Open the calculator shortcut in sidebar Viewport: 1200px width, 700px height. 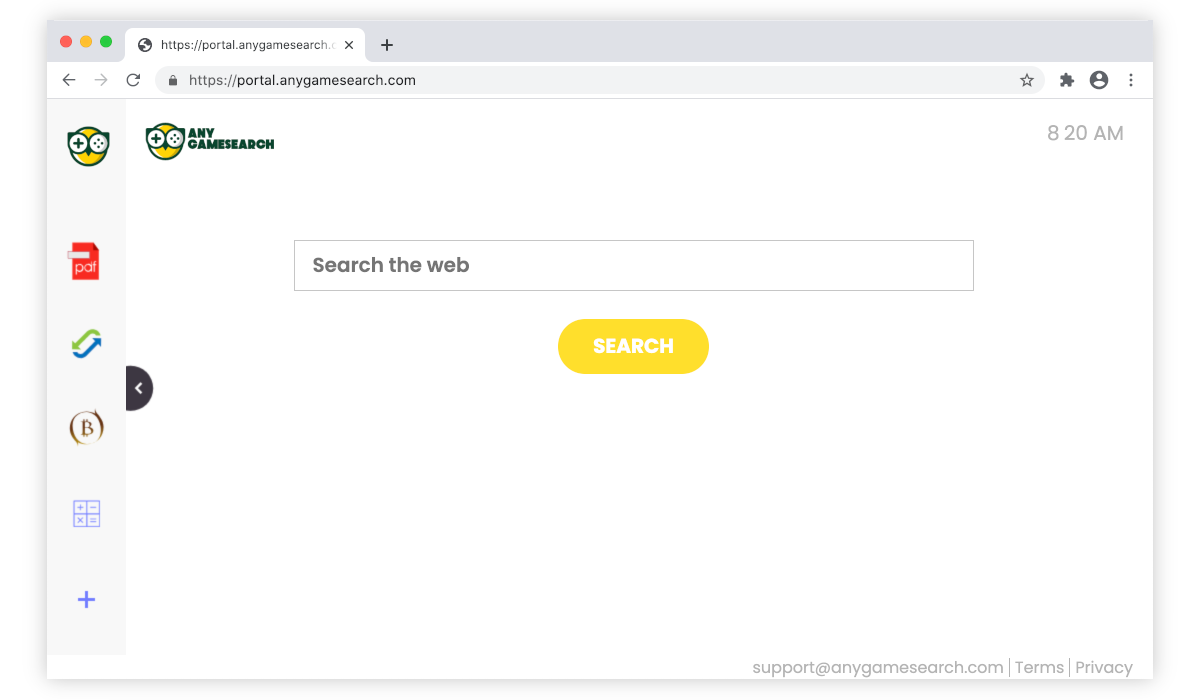pyautogui.click(x=86, y=513)
